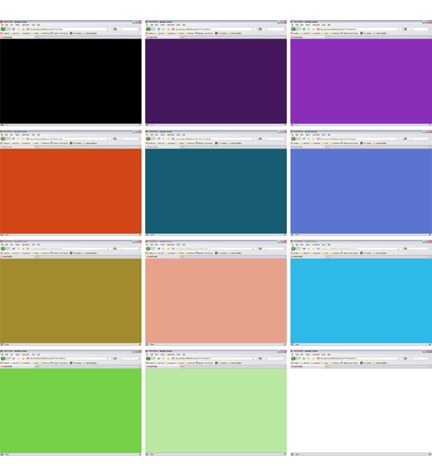The height and width of the screenshot is (476, 432).
Task: Go back using green arrow in black-page window
Action: (x=3, y=29)
